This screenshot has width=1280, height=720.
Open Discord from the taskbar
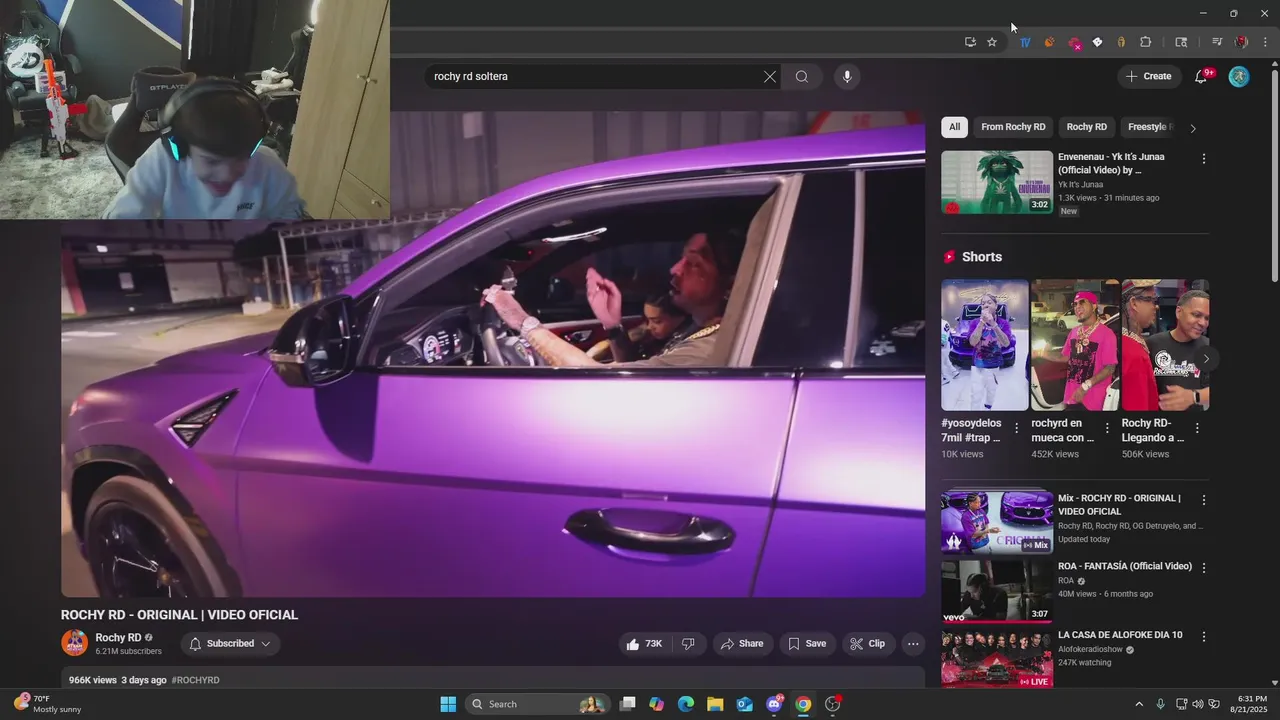(774, 704)
